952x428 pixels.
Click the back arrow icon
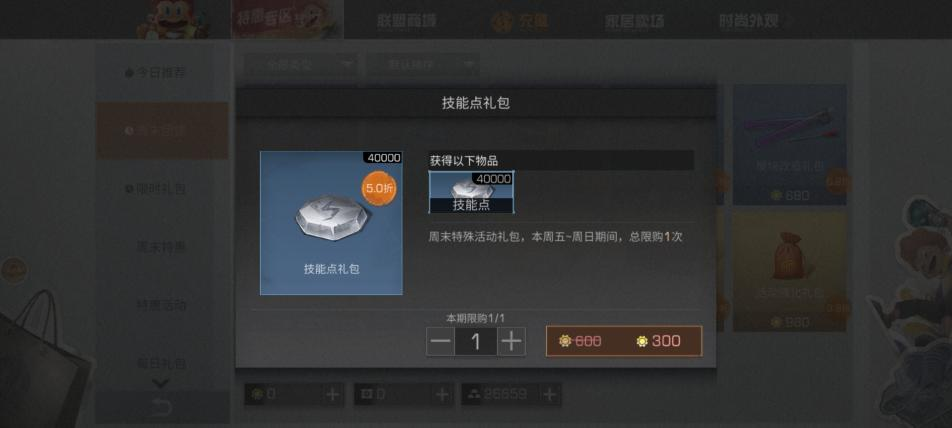point(161,407)
